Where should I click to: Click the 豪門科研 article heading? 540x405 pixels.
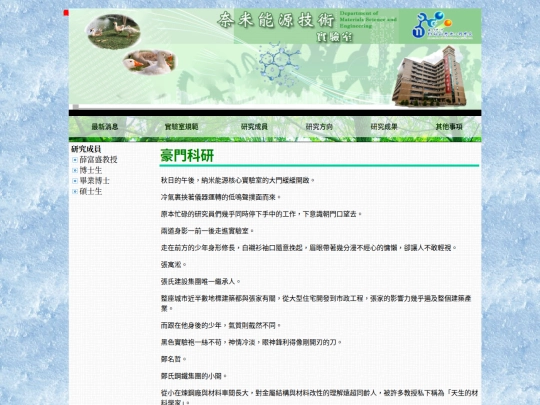(x=187, y=155)
